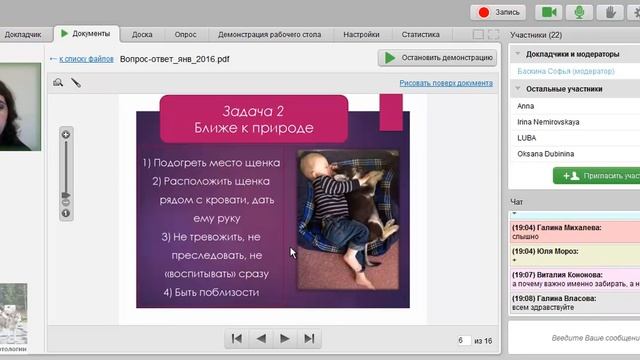
Task: Click the file name Вопрос-ответ_янв_2016.pdf
Action: point(175,59)
